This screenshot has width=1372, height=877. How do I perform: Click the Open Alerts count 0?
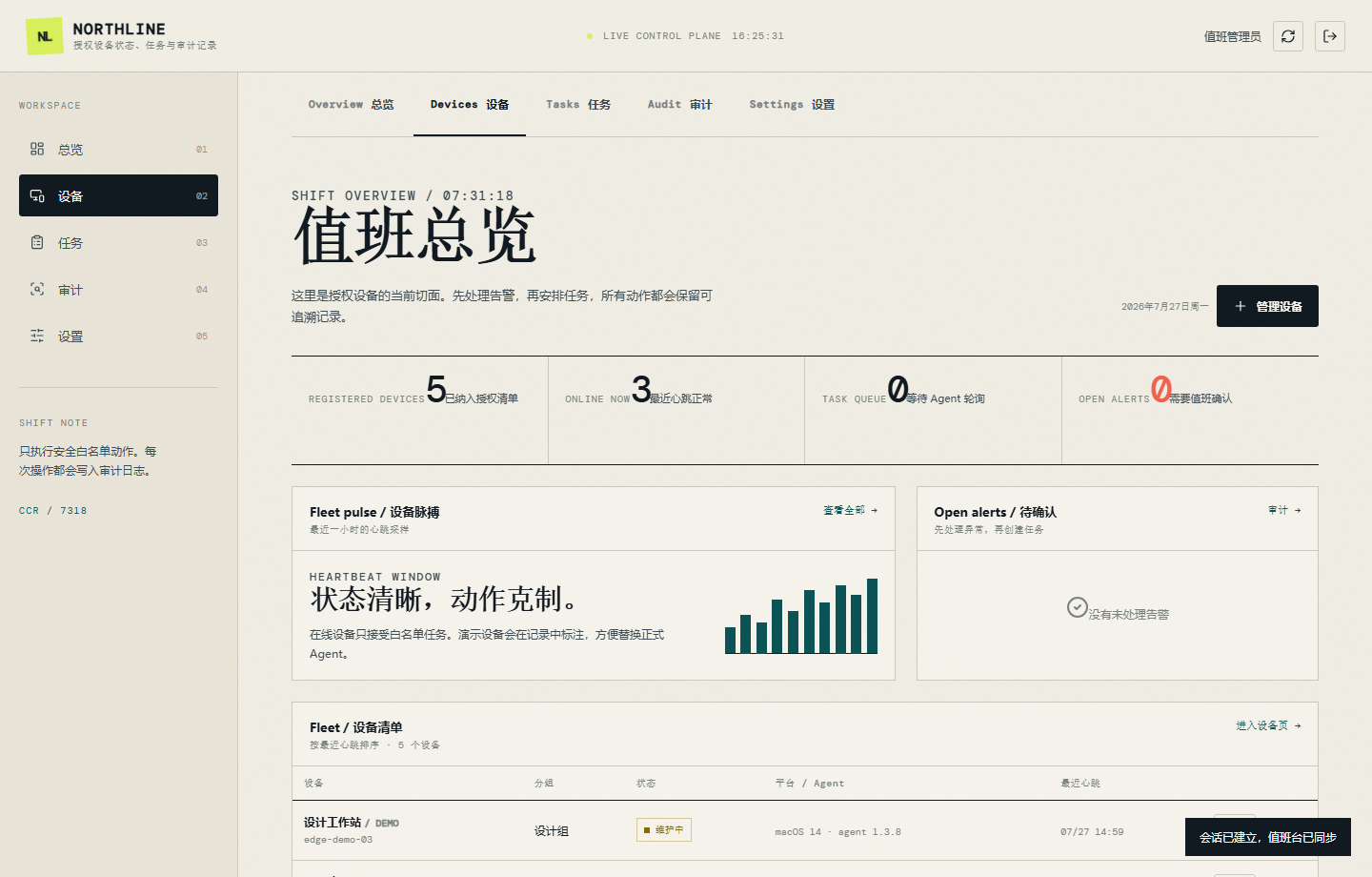click(1160, 389)
